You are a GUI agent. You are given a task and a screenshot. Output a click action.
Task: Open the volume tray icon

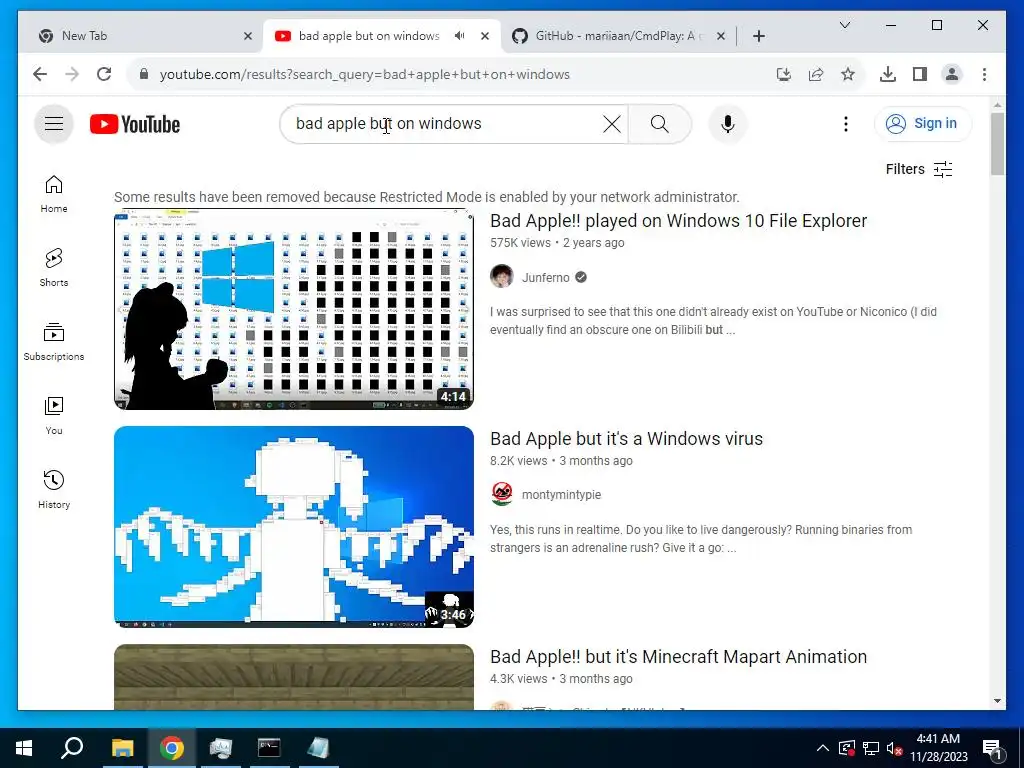click(x=894, y=748)
